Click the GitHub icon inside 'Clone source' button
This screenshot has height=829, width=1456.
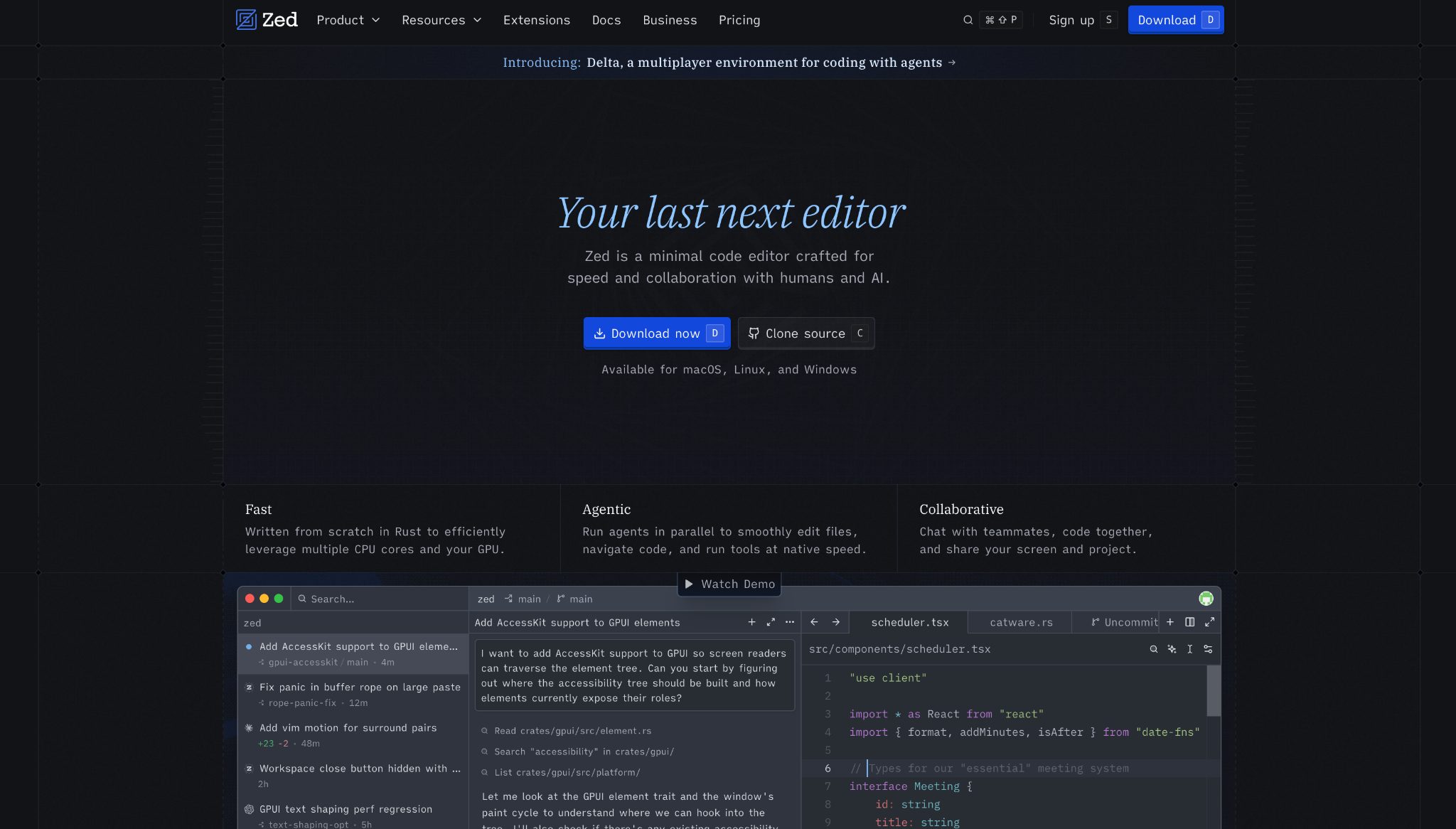coord(754,333)
